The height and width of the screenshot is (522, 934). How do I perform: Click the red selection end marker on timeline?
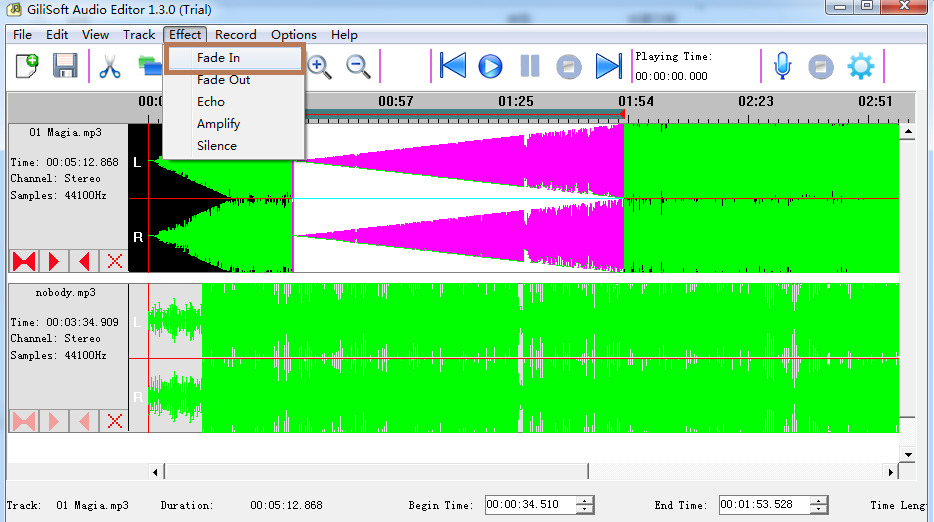[x=622, y=114]
